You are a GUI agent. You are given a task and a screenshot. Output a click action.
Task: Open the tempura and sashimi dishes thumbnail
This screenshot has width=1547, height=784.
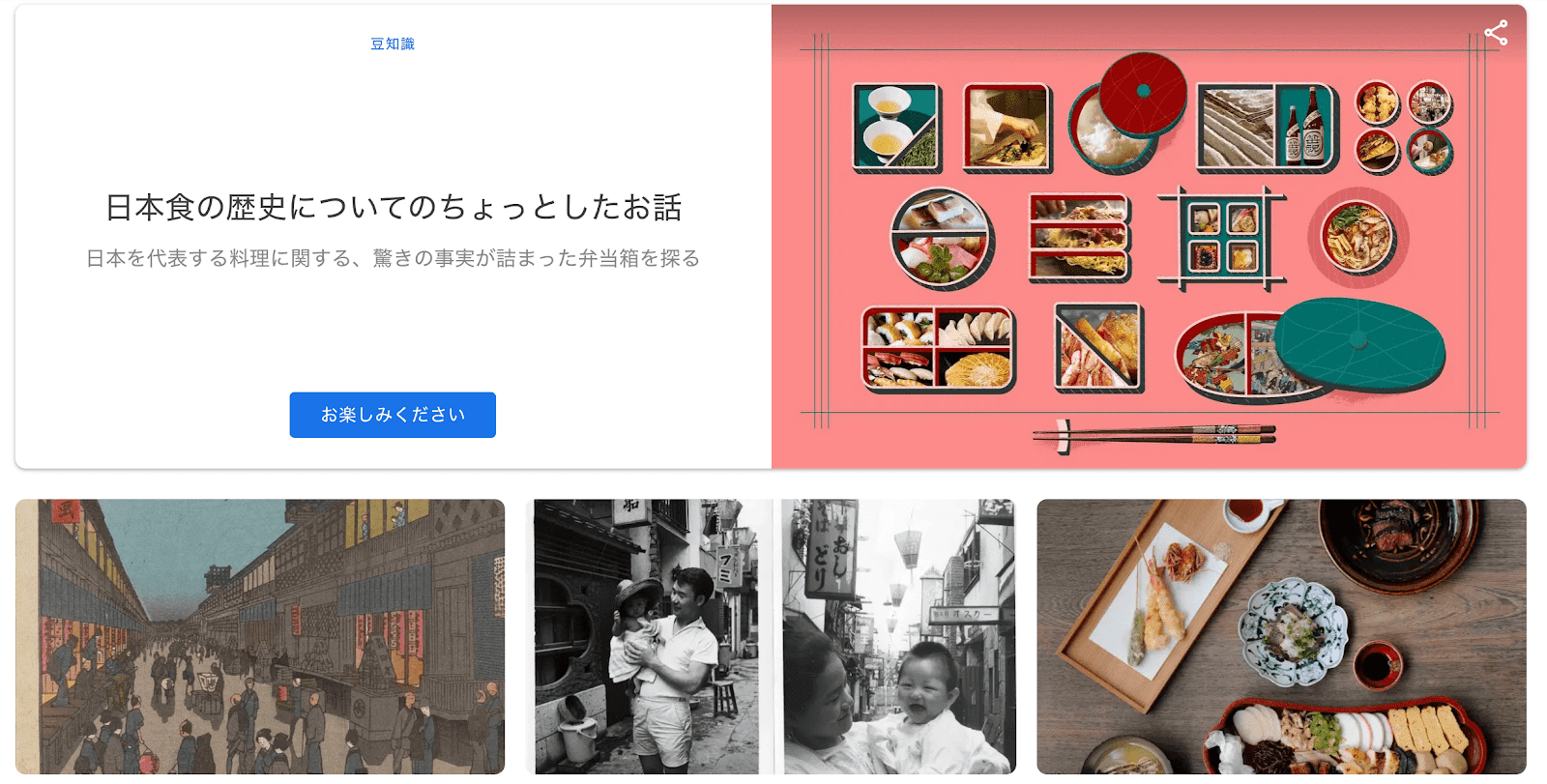(1281, 636)
